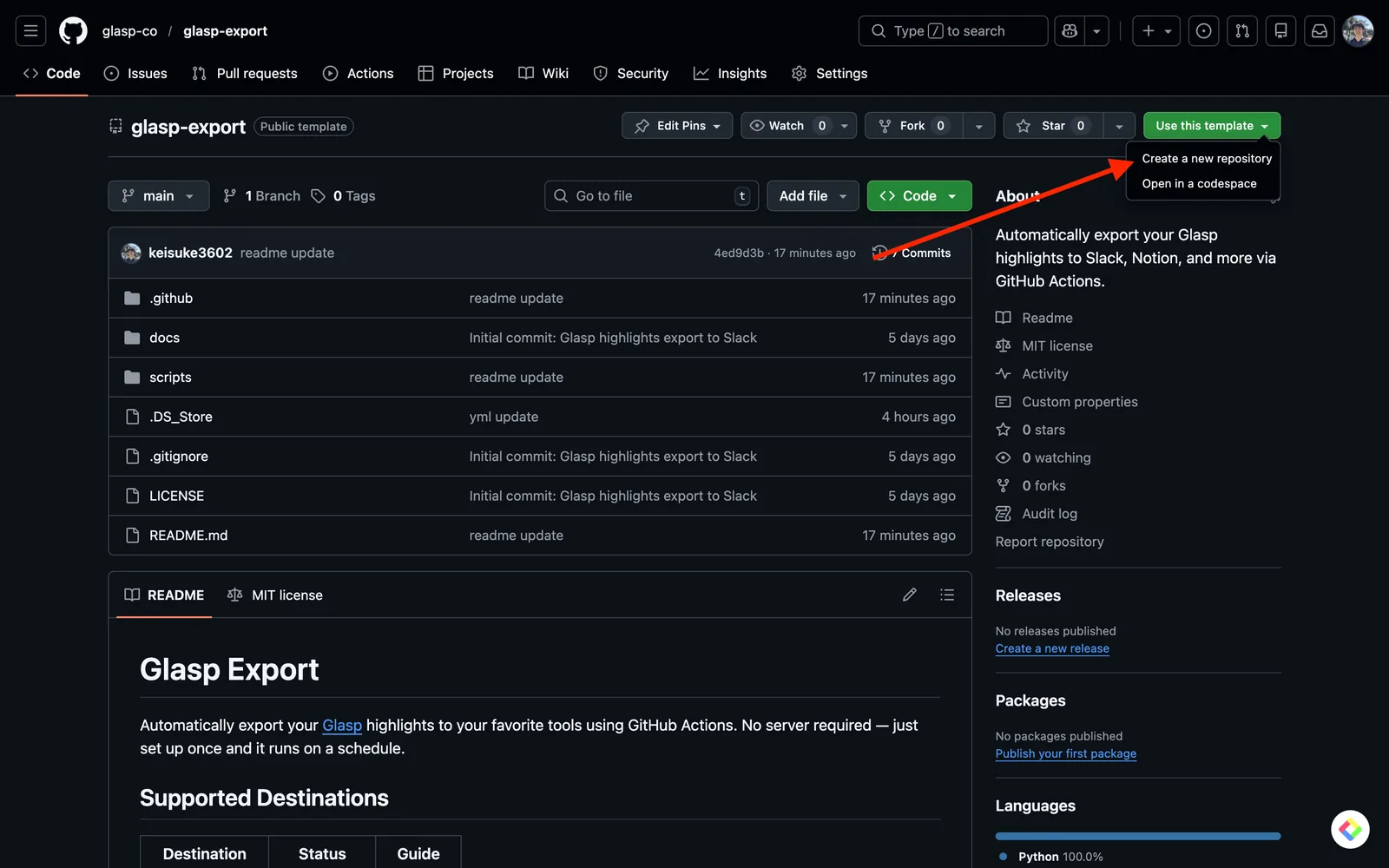This screenshot has width=1389, height=868.
Task: Open the green Code dropdown
Action: pyautogui.click(x=919, y=196)
